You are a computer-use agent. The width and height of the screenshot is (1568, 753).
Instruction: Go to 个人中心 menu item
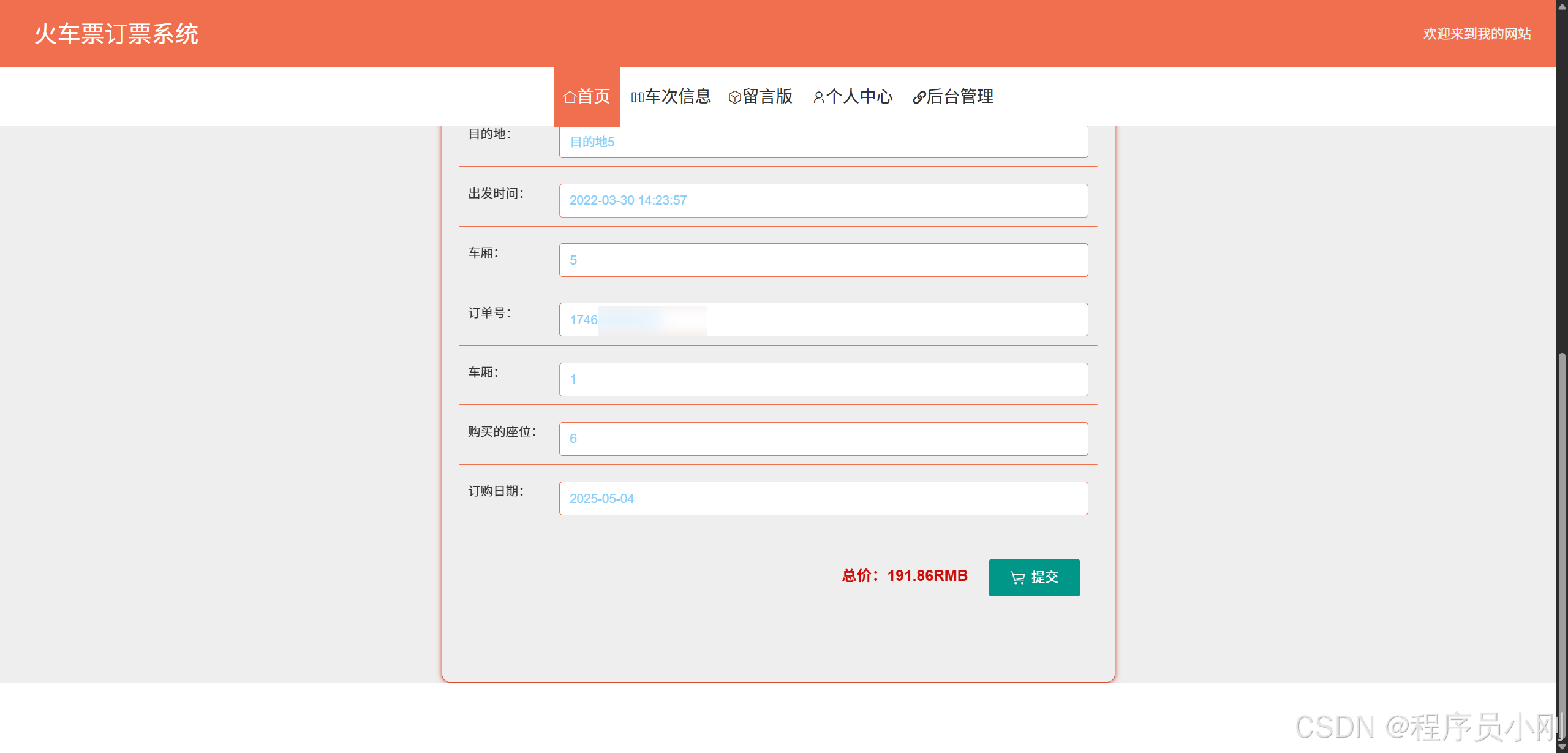point(859,97)
